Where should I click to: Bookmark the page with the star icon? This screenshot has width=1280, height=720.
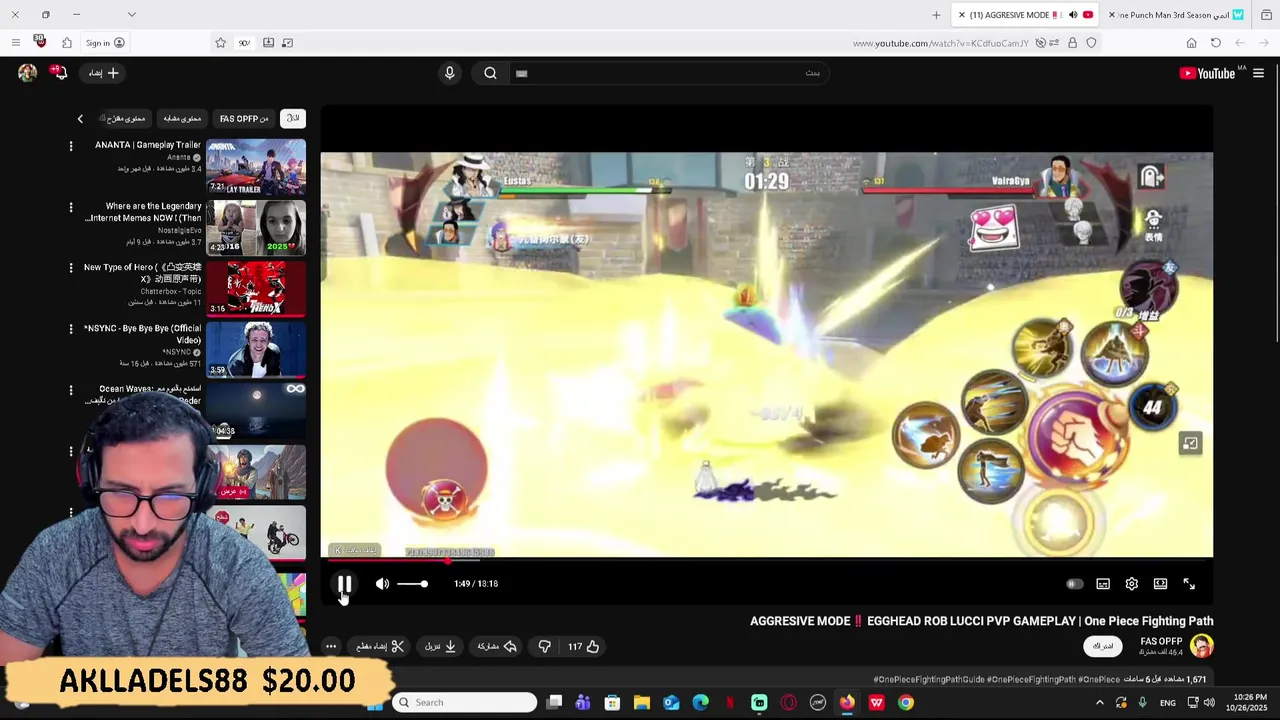(220, 43)
